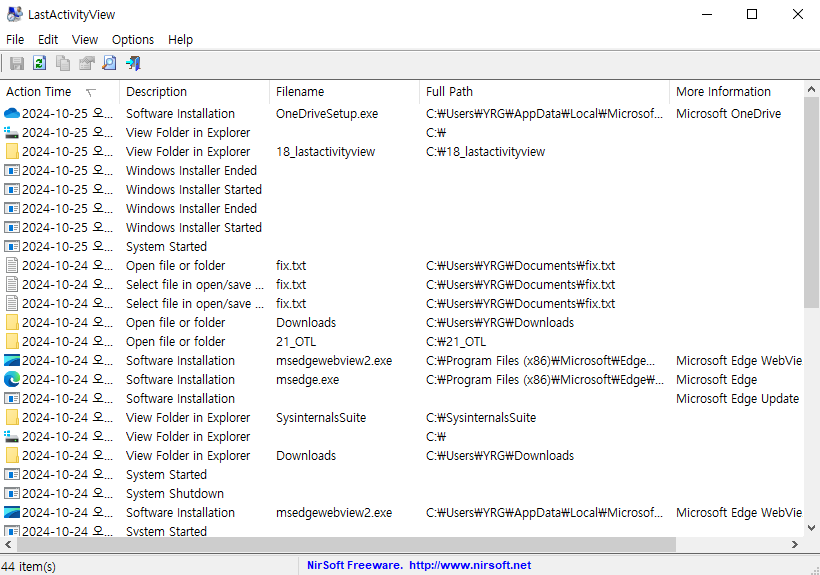Click the folder icon on the 21_OTL row
Image resolution: width=820 pixels, height=575 pixels.
click(12, 341)
